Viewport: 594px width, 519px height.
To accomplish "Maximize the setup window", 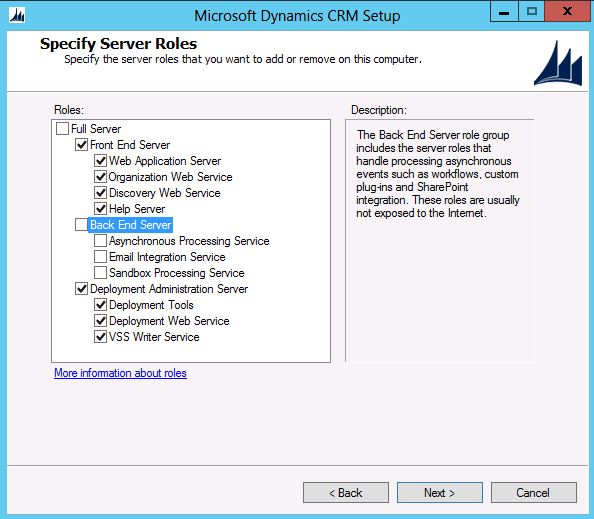I will point(531,11).
